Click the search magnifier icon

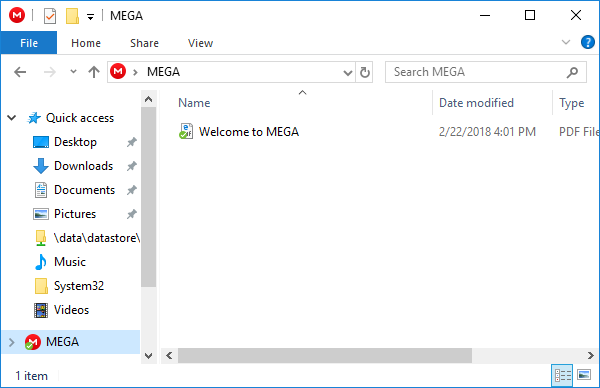(x=572, y=72)
